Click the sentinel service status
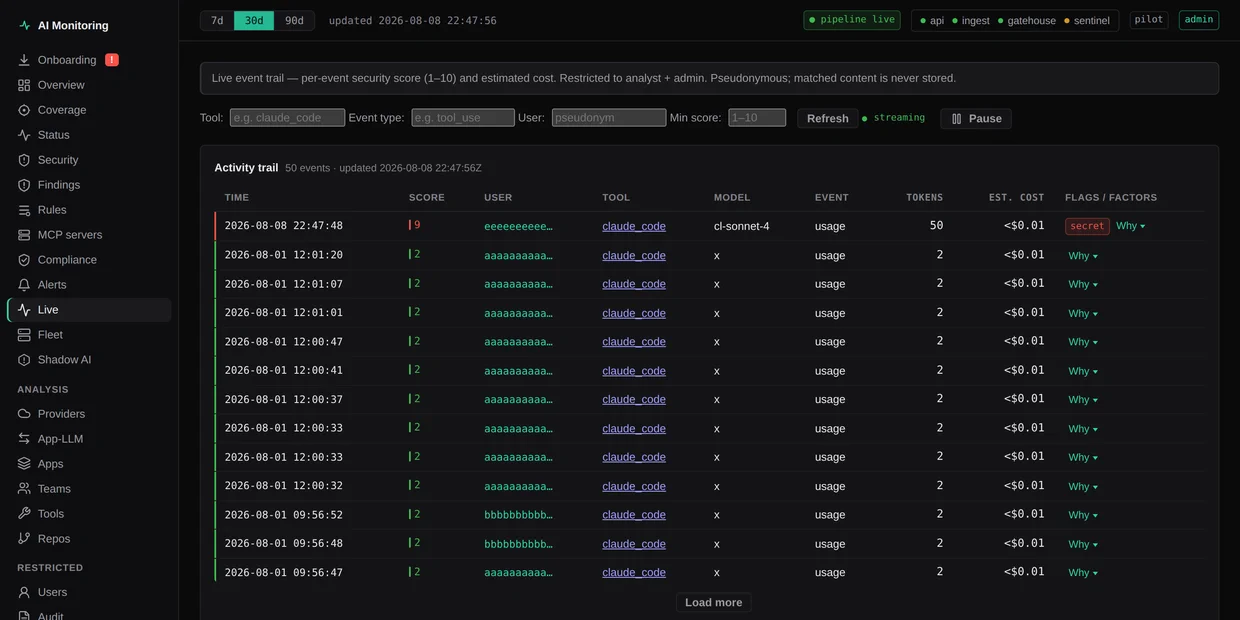The width and height of the screenshot is (1240, 620). coord(1086,21)
